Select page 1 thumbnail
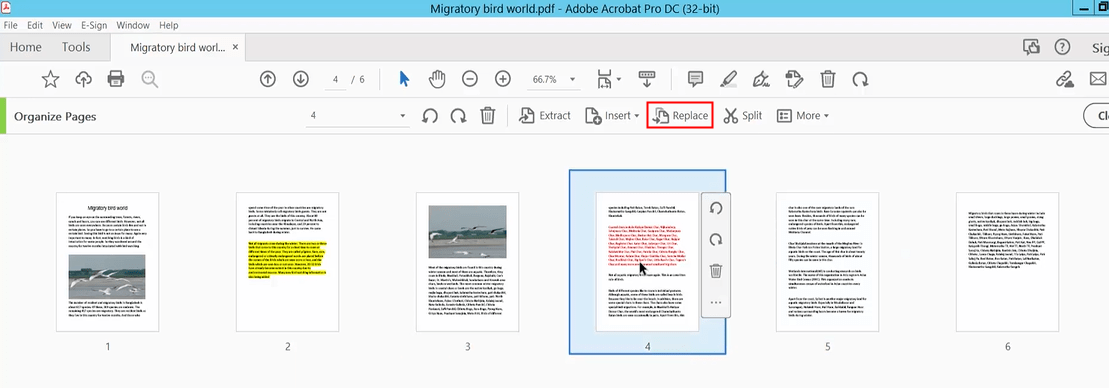This screenshot has height=388, width=1109. tap(108, 261)
